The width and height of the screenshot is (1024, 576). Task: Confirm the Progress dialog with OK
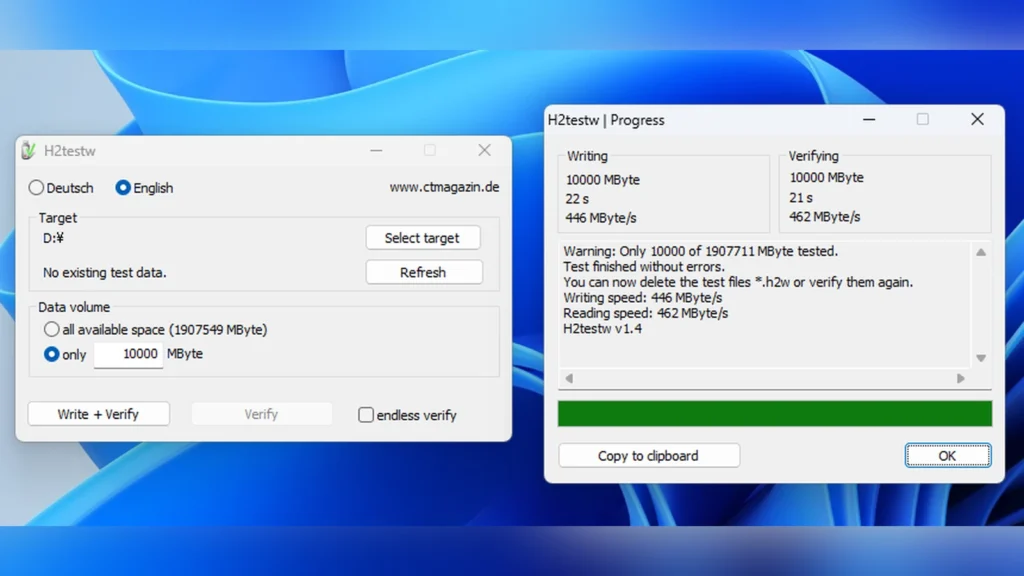tap(948, 455)
